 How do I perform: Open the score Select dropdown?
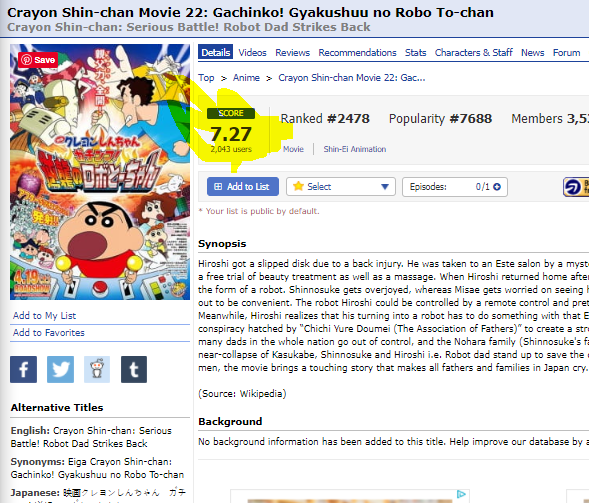point(341,187)
